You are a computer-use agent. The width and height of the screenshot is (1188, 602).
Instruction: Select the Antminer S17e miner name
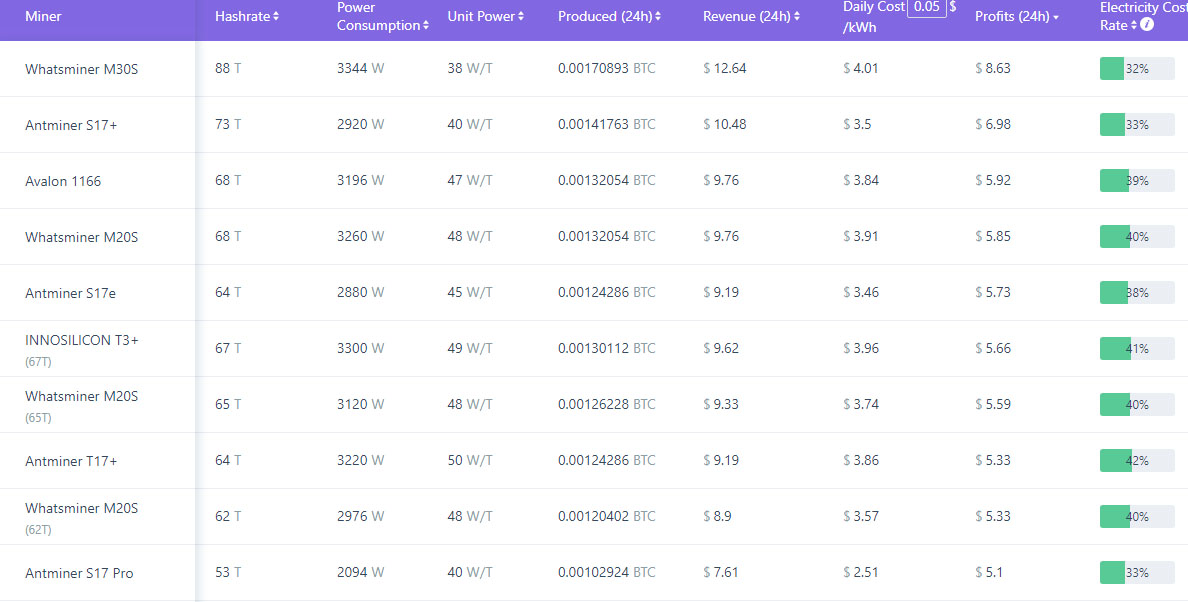click(70, 293)
